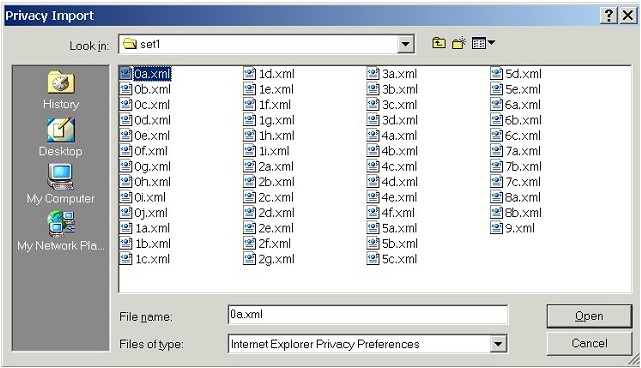Open the View menu button
This screenshot has width=641, height=368.
coord(483,43)
